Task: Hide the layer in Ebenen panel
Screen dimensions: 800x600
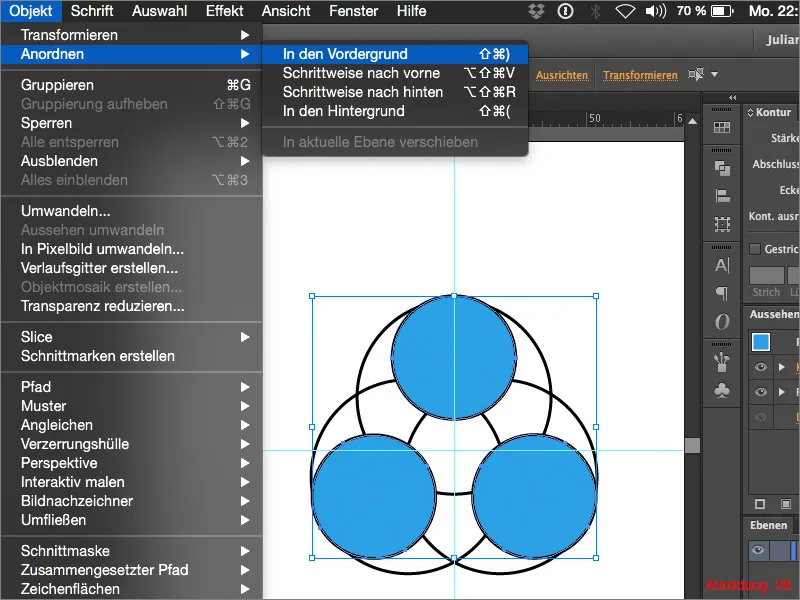Action: pyautogui.click(x=758, y=550)
